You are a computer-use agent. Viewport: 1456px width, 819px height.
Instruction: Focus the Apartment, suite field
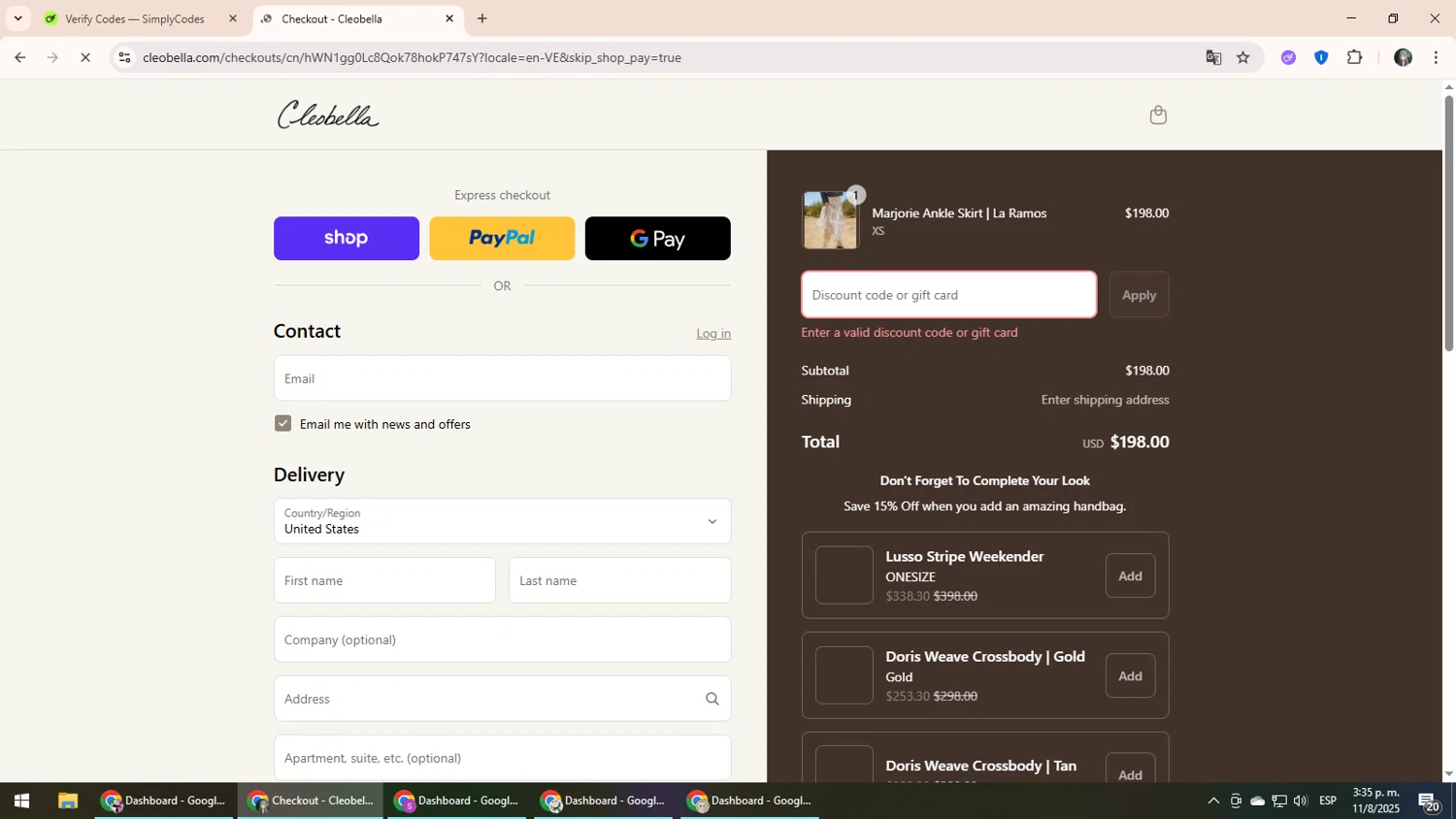pos(502,758)
